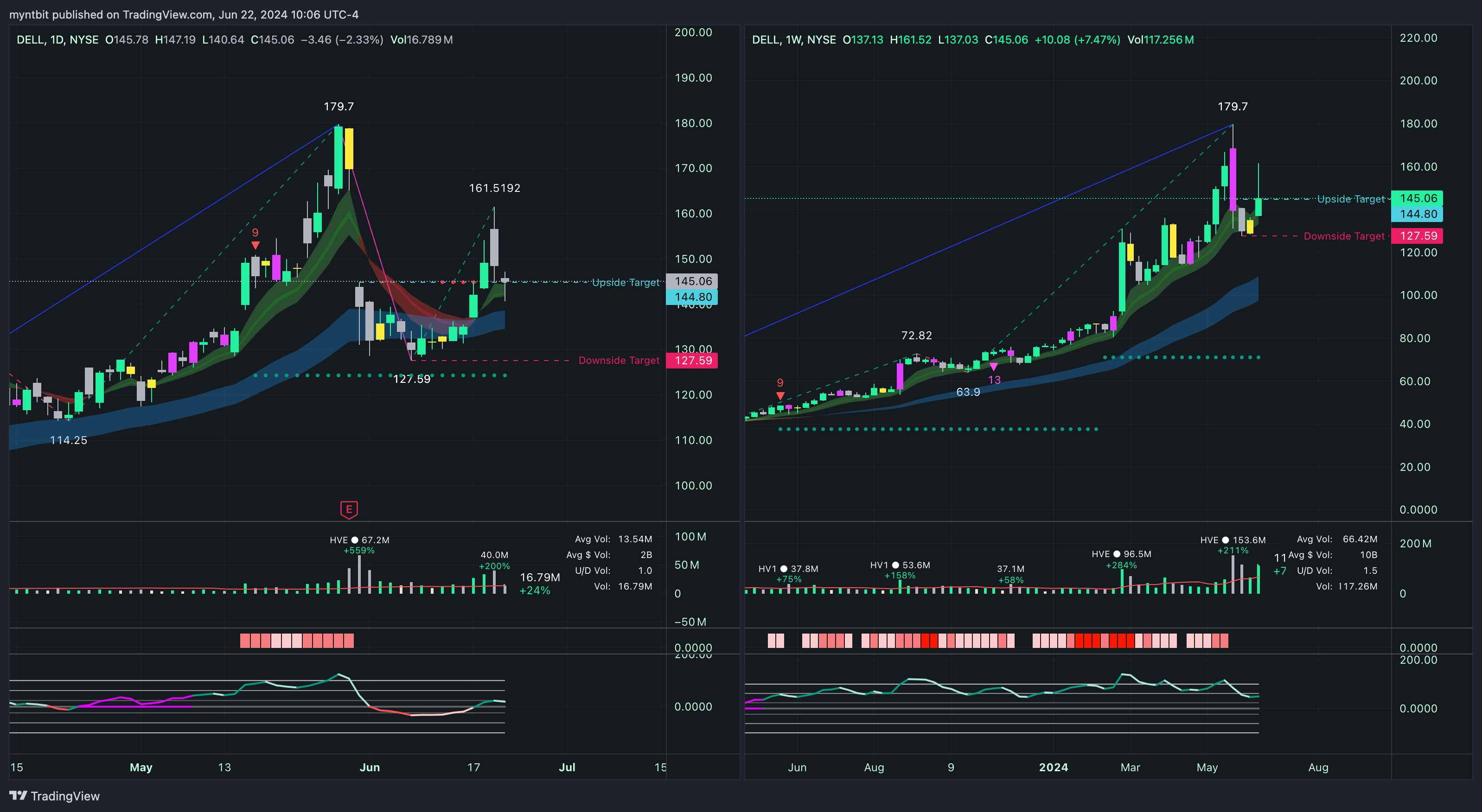
Task: Click the gray 145.06 price tag on daily axis
Action: [692, 281]
